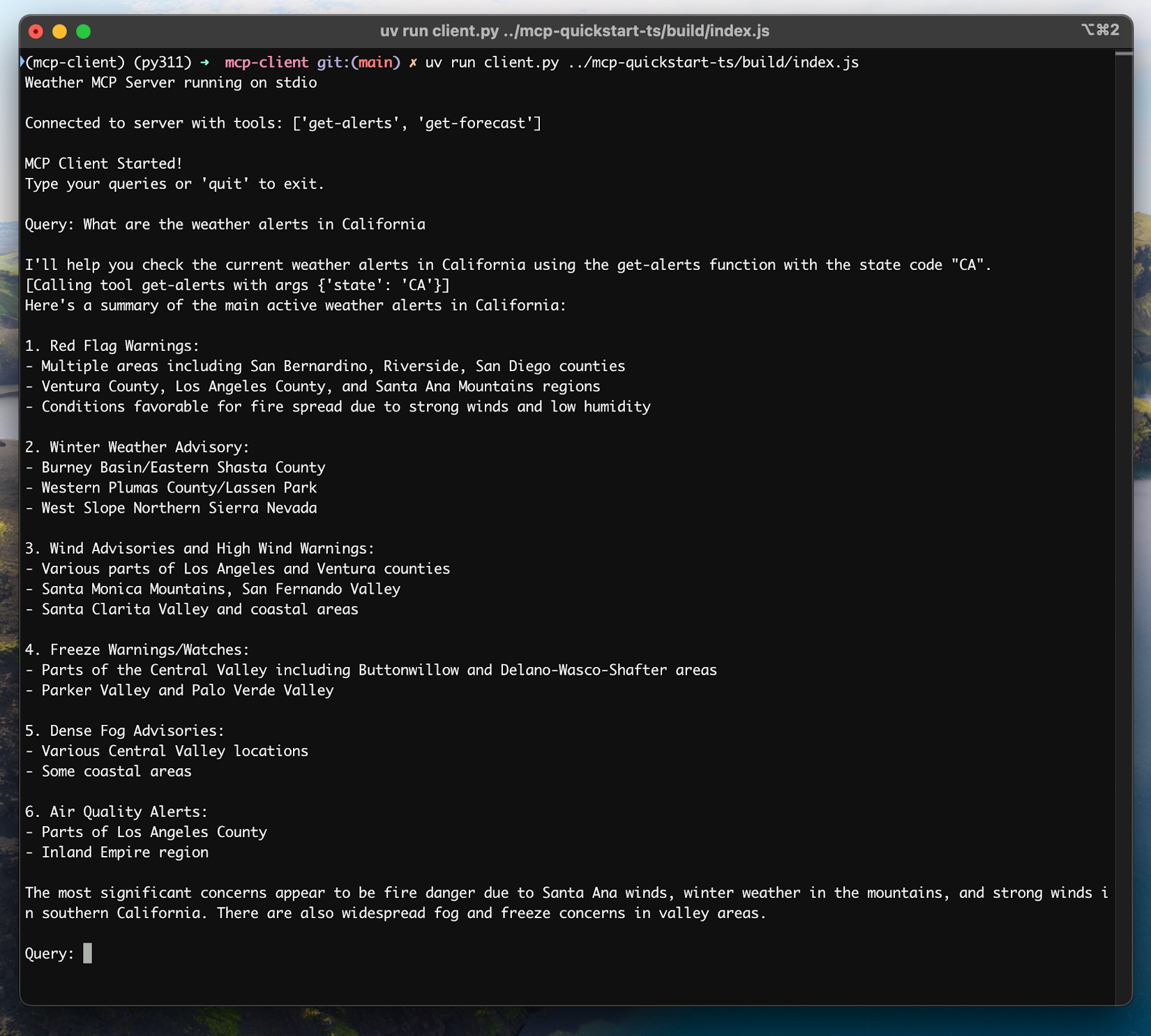Viewport: 1151px width, 1036px height.
Task: Click the ⌥⌘2 window indicator
Action: (x=1101, y=31)
